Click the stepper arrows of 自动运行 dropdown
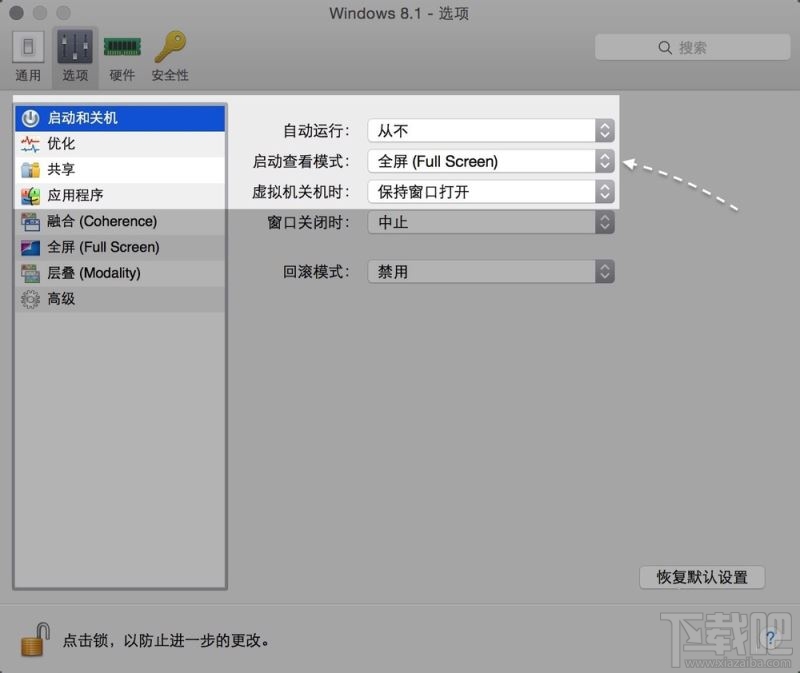This screenshot has width=800, height=673. 605,131
